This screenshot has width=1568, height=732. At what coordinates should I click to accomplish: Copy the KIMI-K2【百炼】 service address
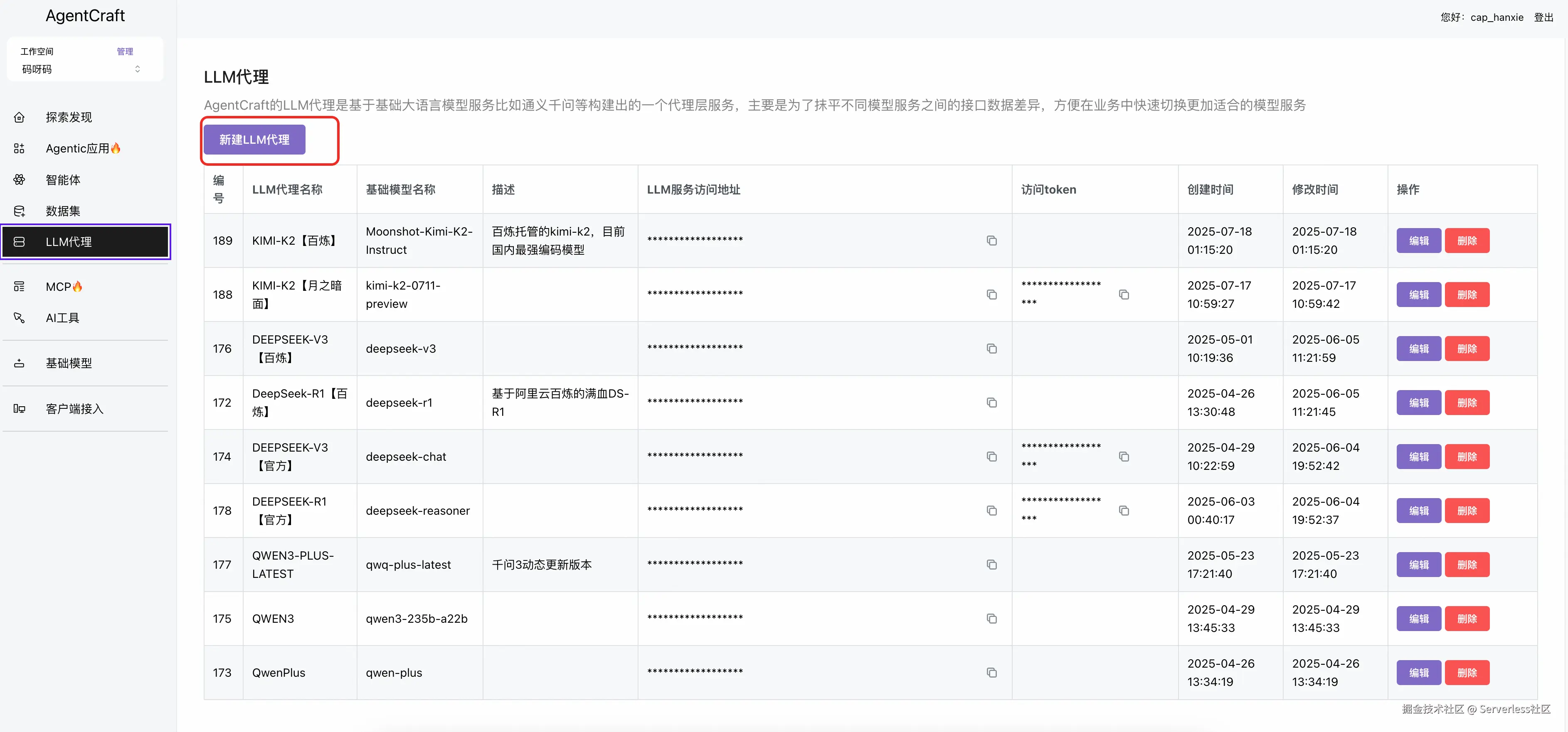tap(991, 241)
